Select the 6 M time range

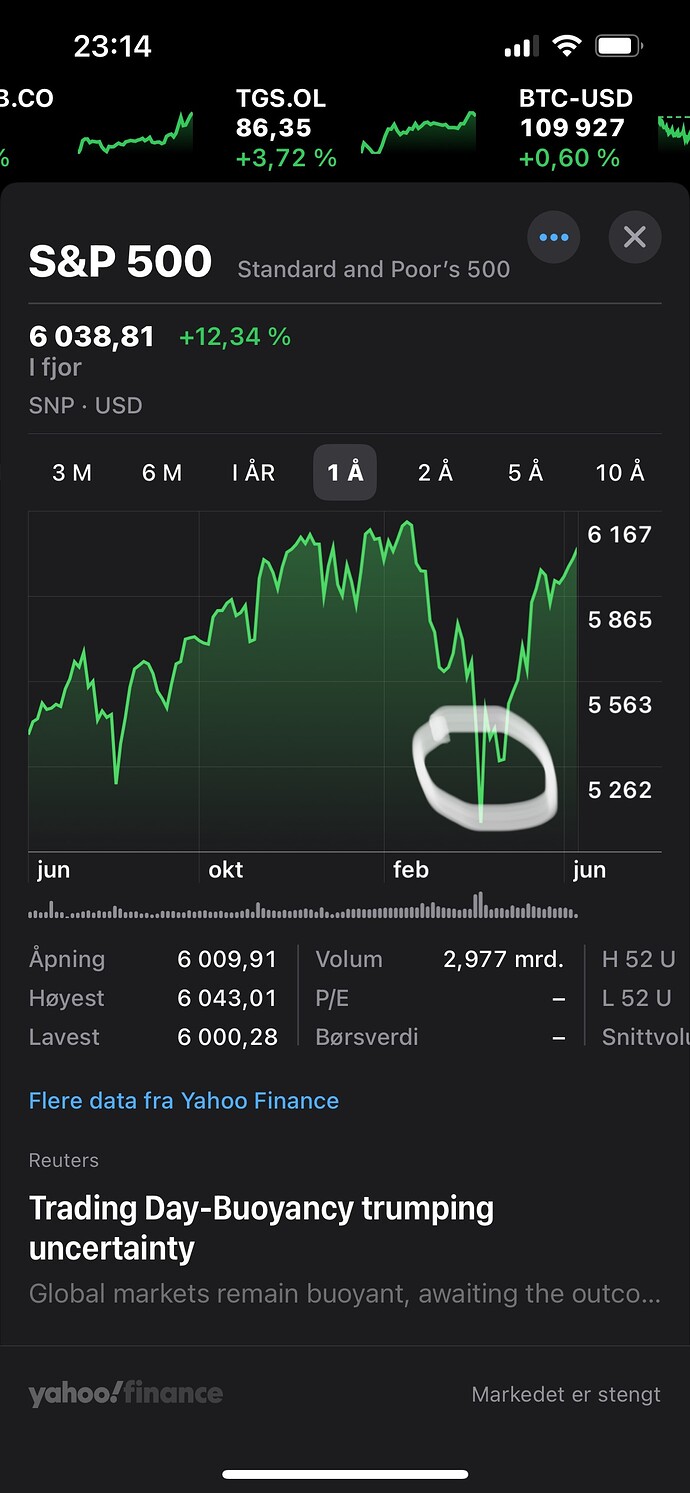tap(162, 472)
